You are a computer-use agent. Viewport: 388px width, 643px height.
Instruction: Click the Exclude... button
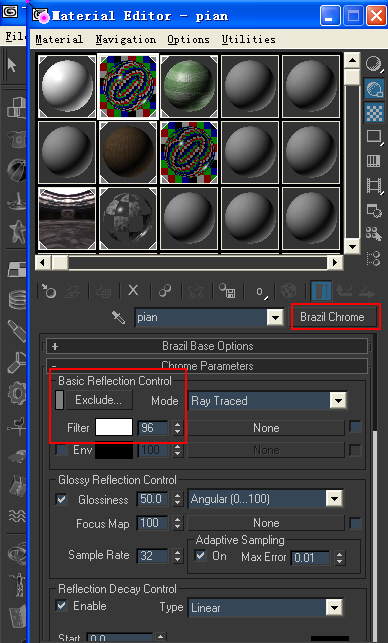(98, 400)
